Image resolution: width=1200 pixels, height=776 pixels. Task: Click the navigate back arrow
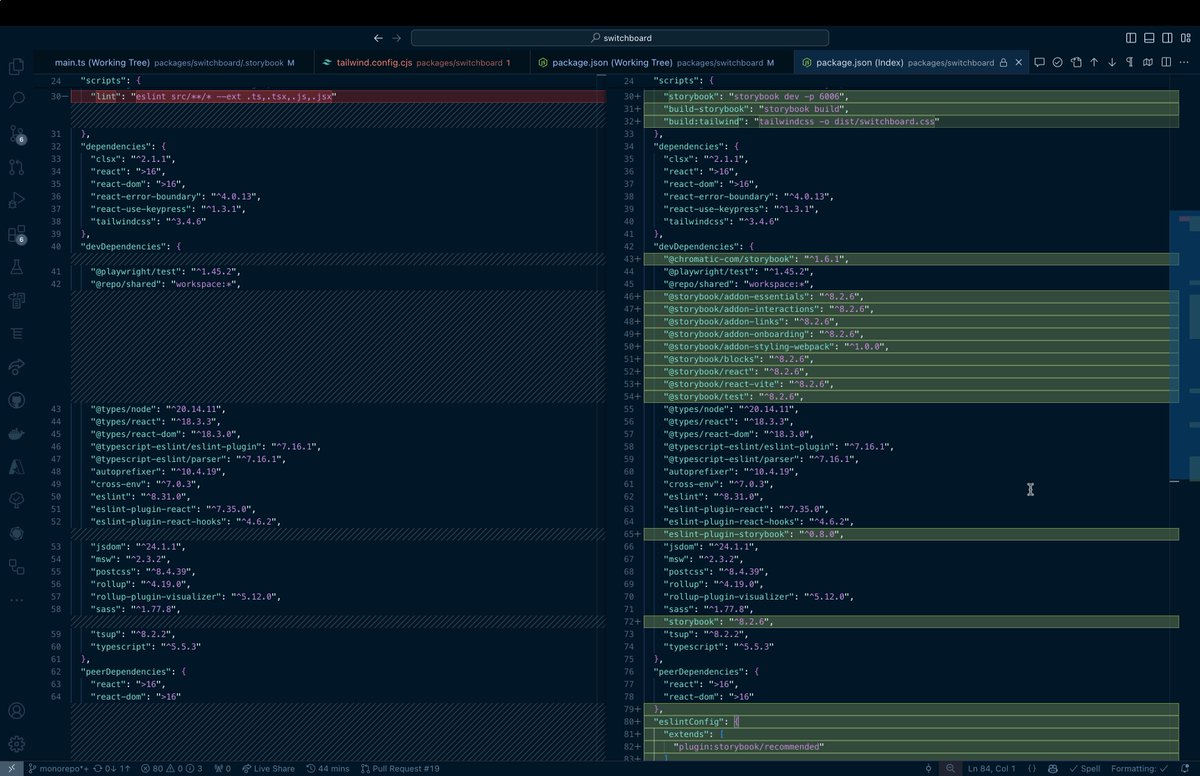(x=378, y=38)
